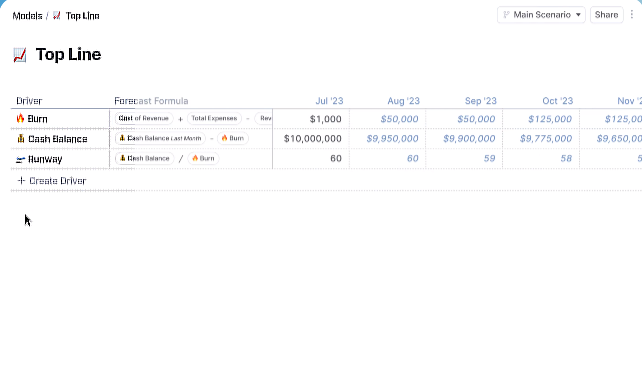642x385 pixels.
Task: Select the Runway Aug '23 cell 60
Action: pyautogui.click(x=388, y=158)
